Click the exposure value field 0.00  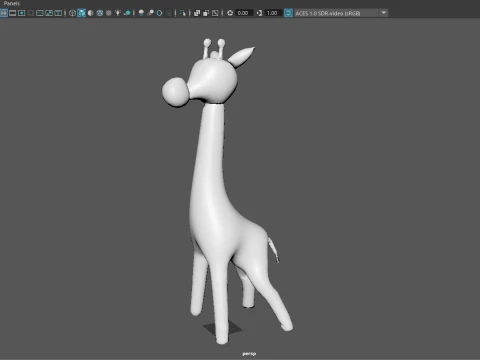click(x=243, y=13)
